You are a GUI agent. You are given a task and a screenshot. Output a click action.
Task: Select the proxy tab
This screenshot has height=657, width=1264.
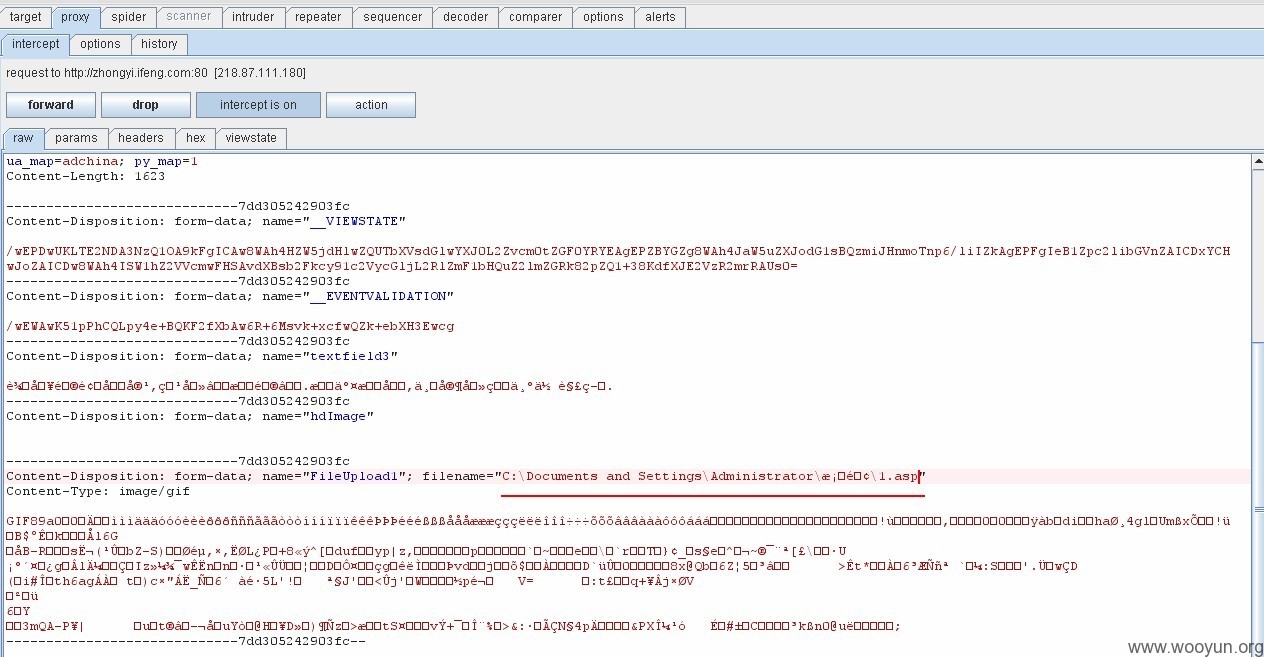coord(75,17)
